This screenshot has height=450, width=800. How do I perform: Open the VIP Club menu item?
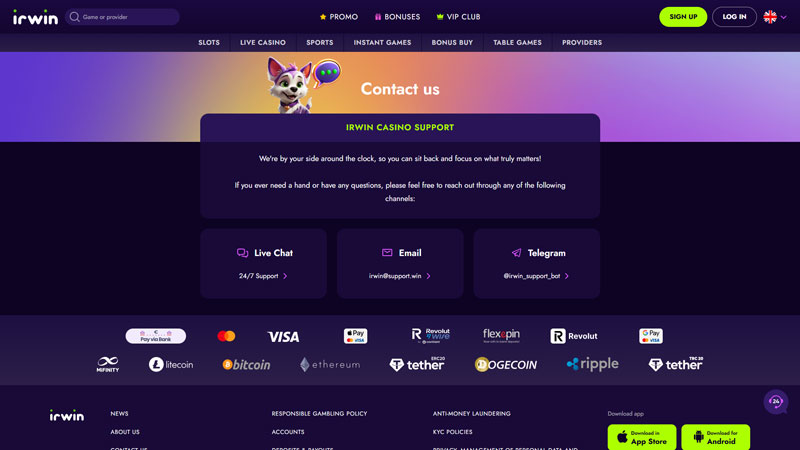[458, 17]
